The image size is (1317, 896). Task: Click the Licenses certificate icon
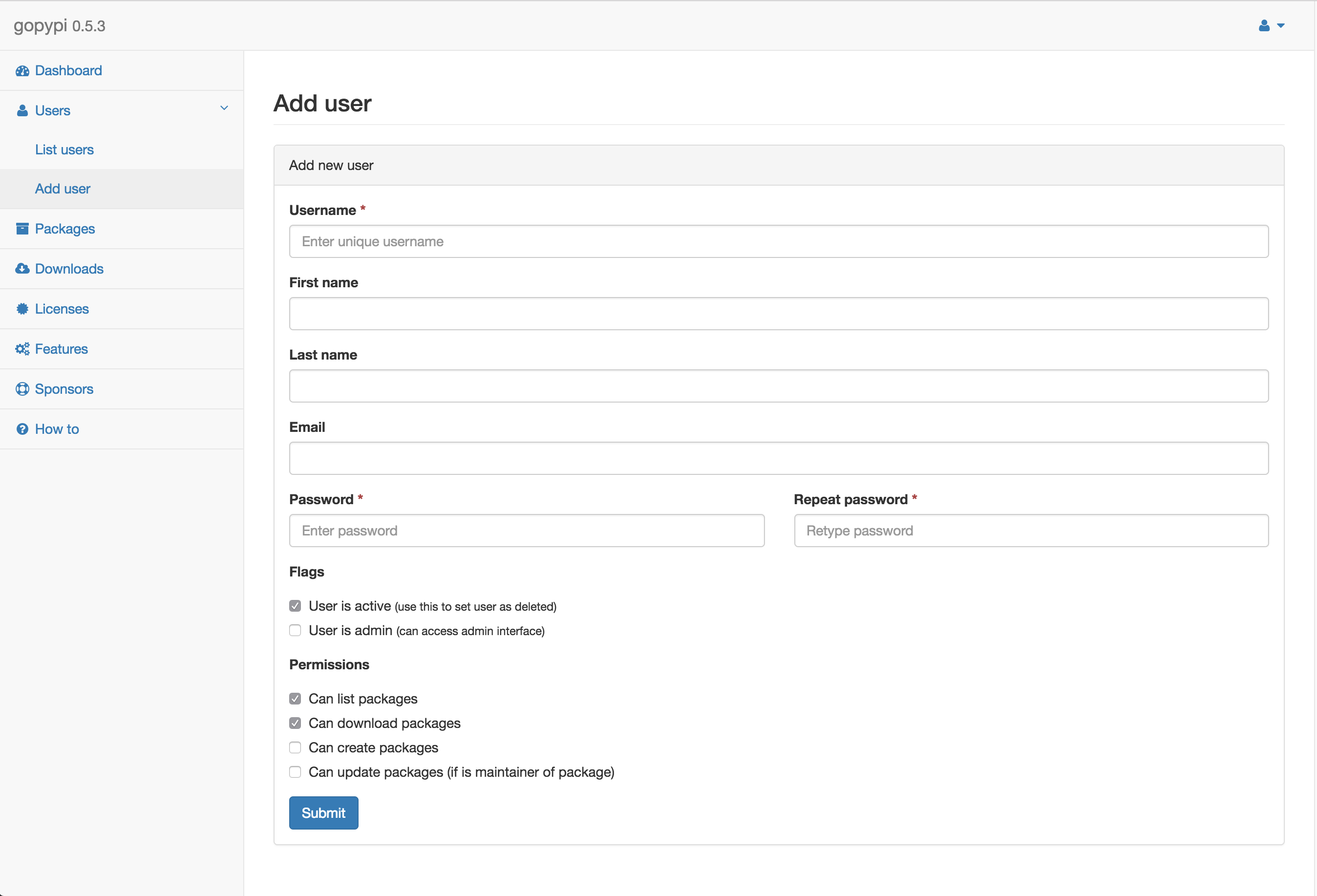[22, 309]
